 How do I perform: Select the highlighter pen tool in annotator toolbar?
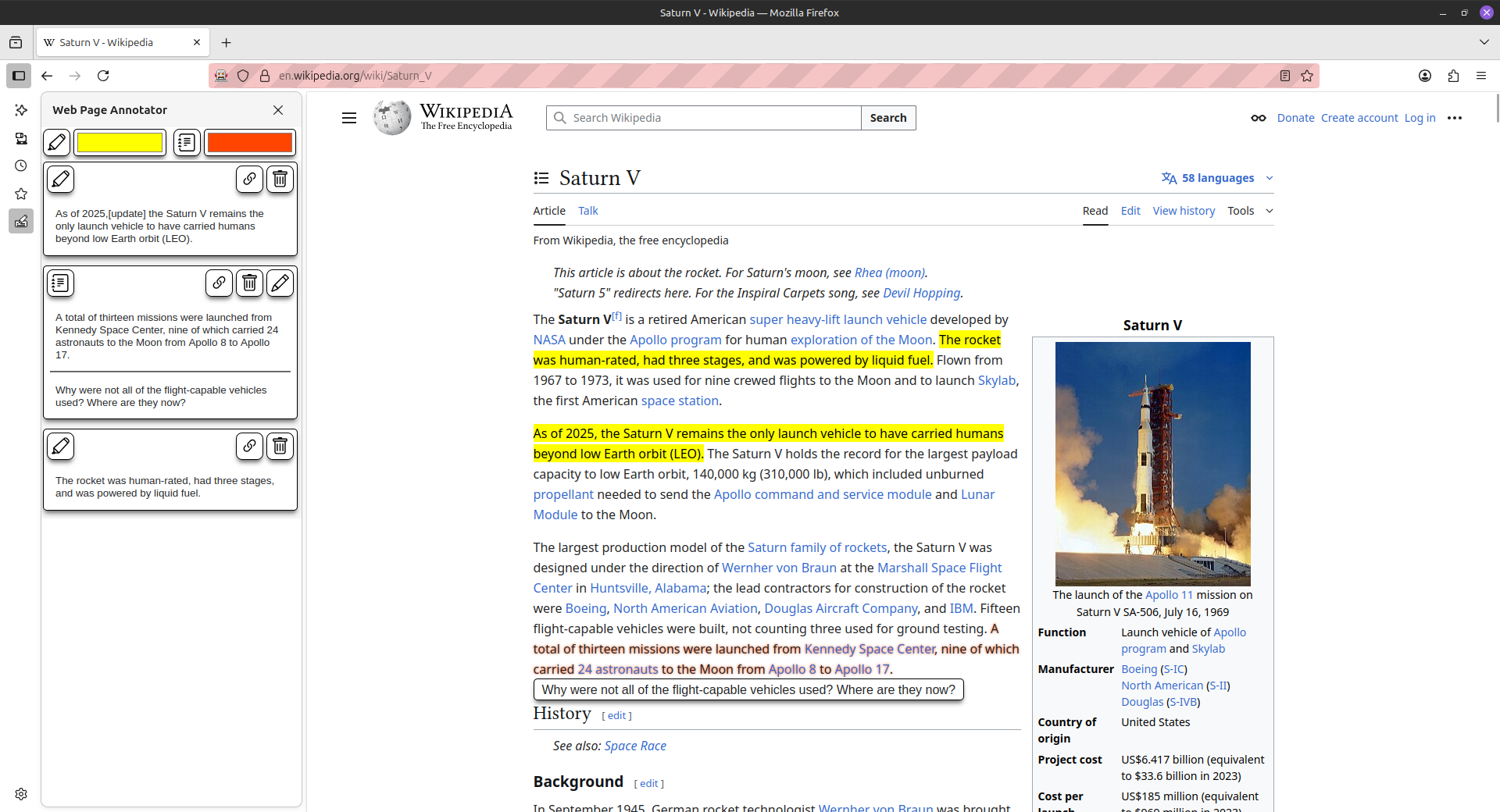point(57,142)
